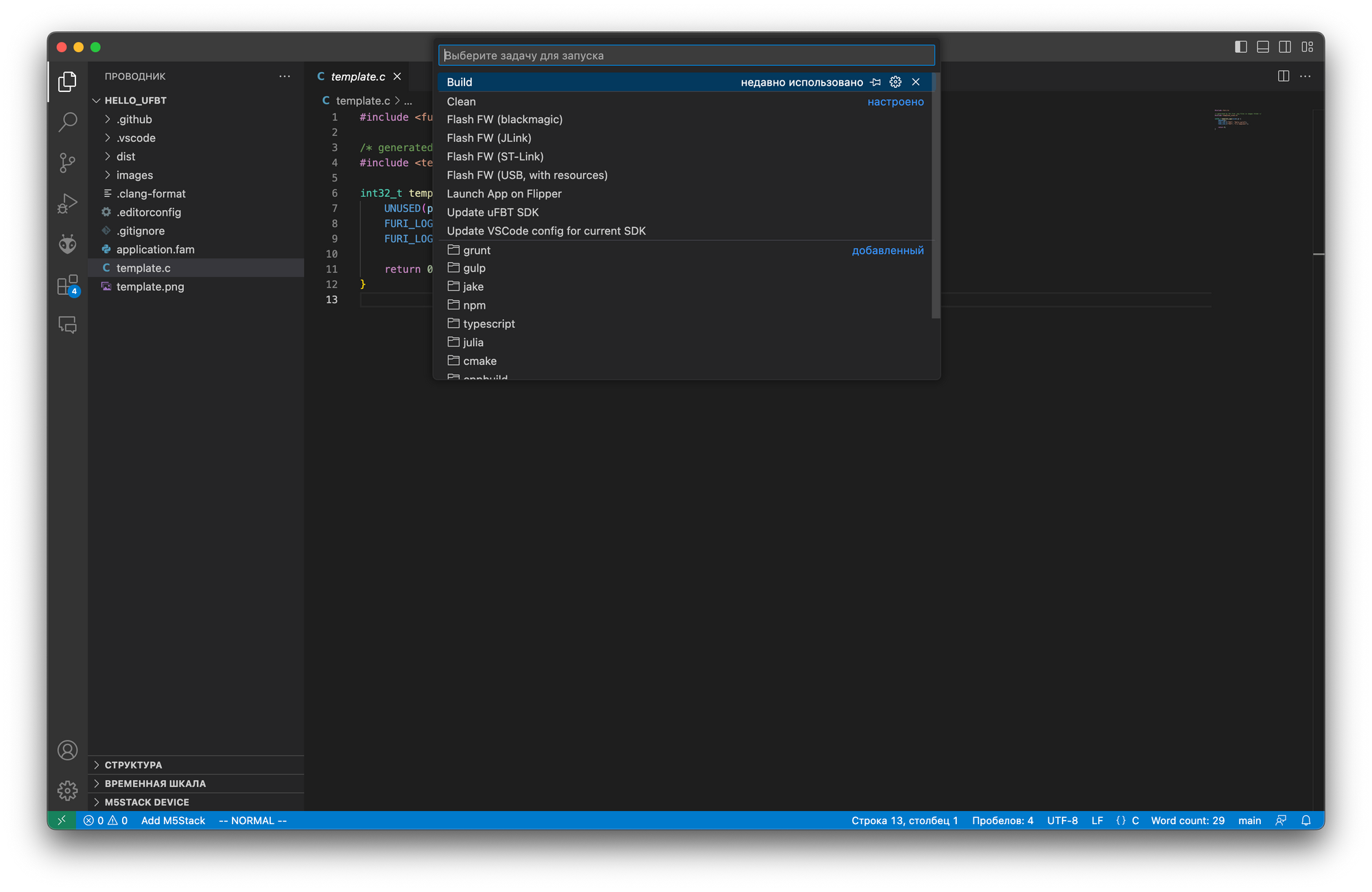Open template.png file

coord(196,286)
